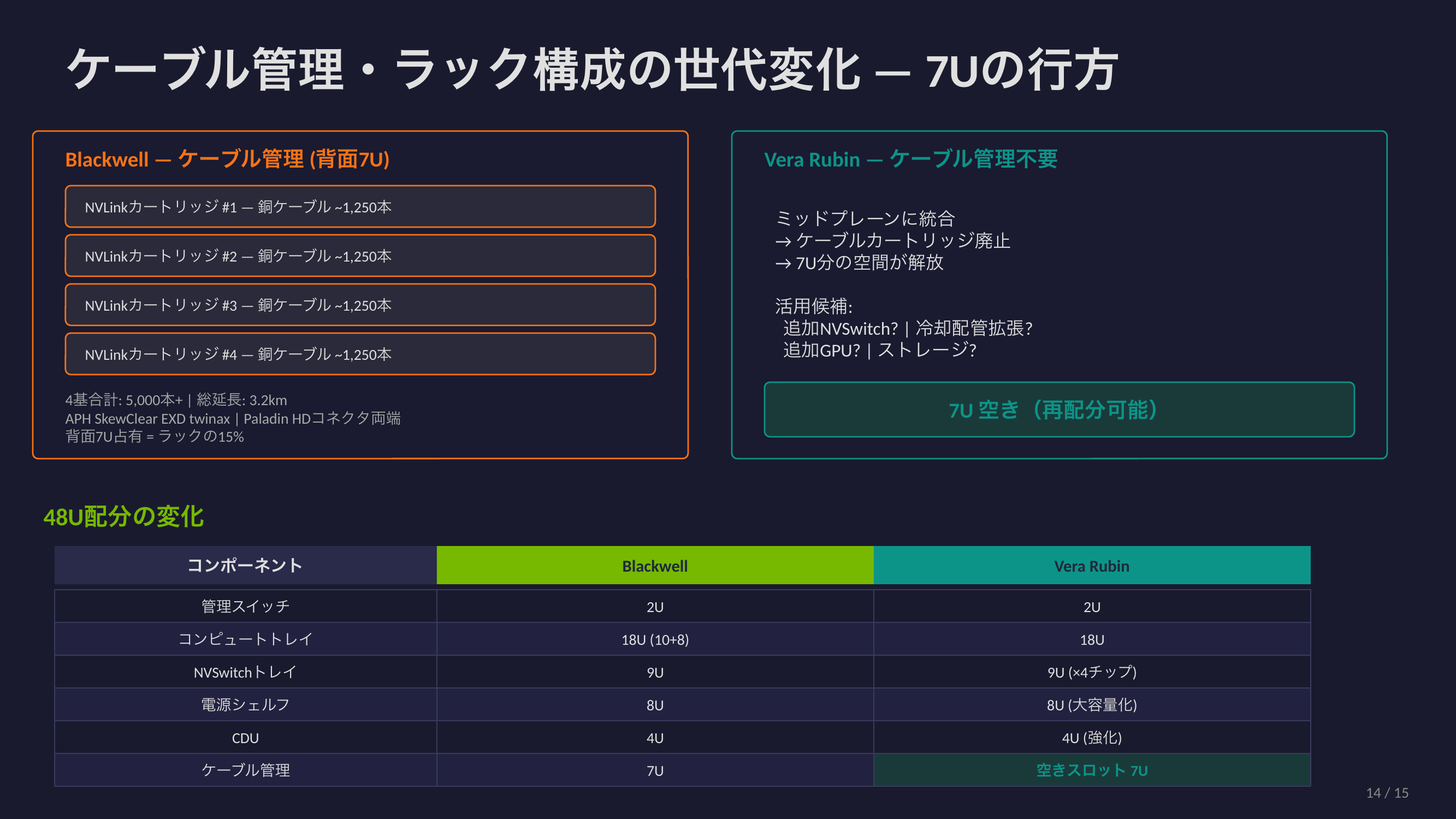
Task: Click the CDU row label
Action: click(245, 738)
